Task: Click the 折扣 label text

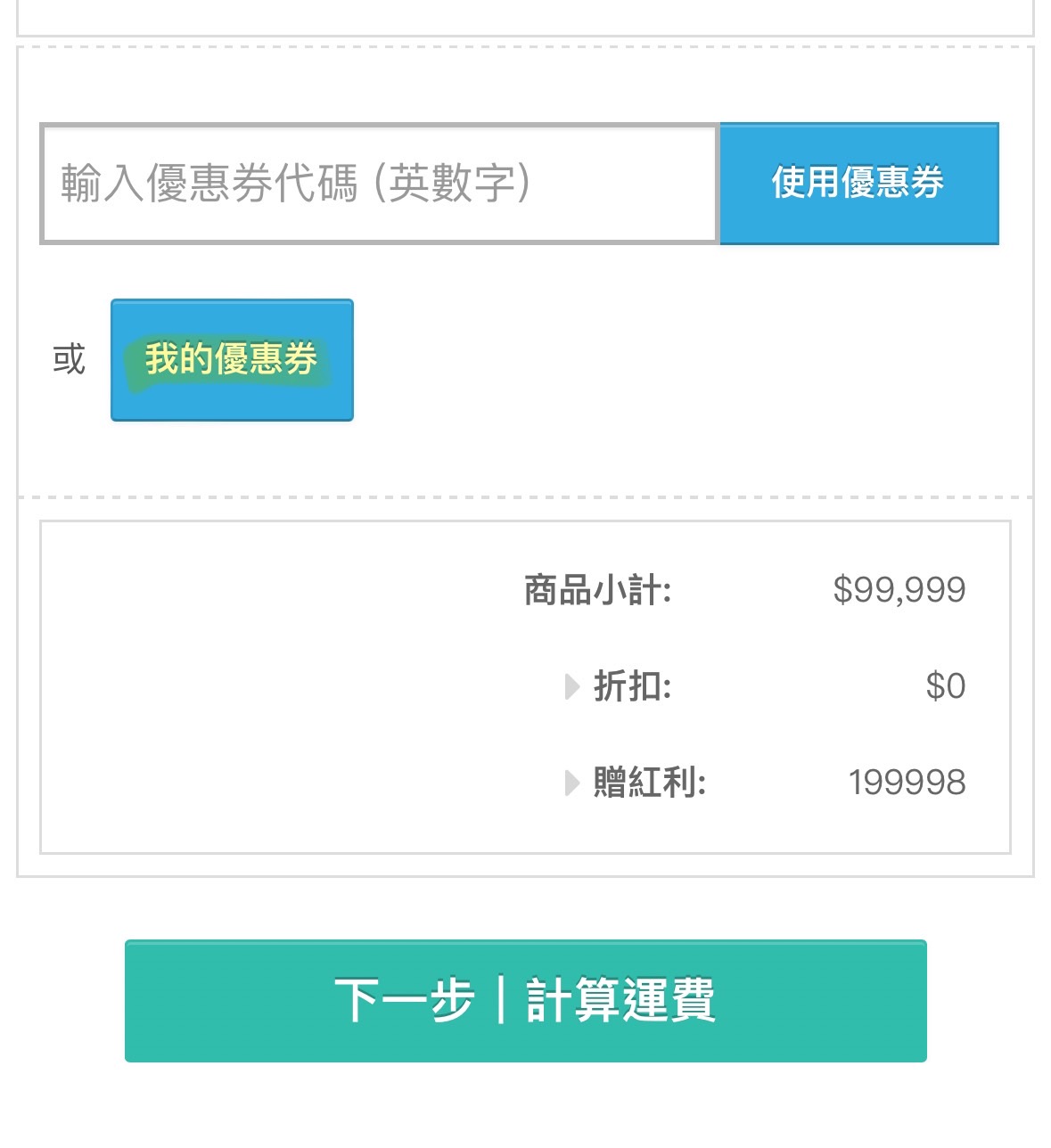Action: click(632, 686)
